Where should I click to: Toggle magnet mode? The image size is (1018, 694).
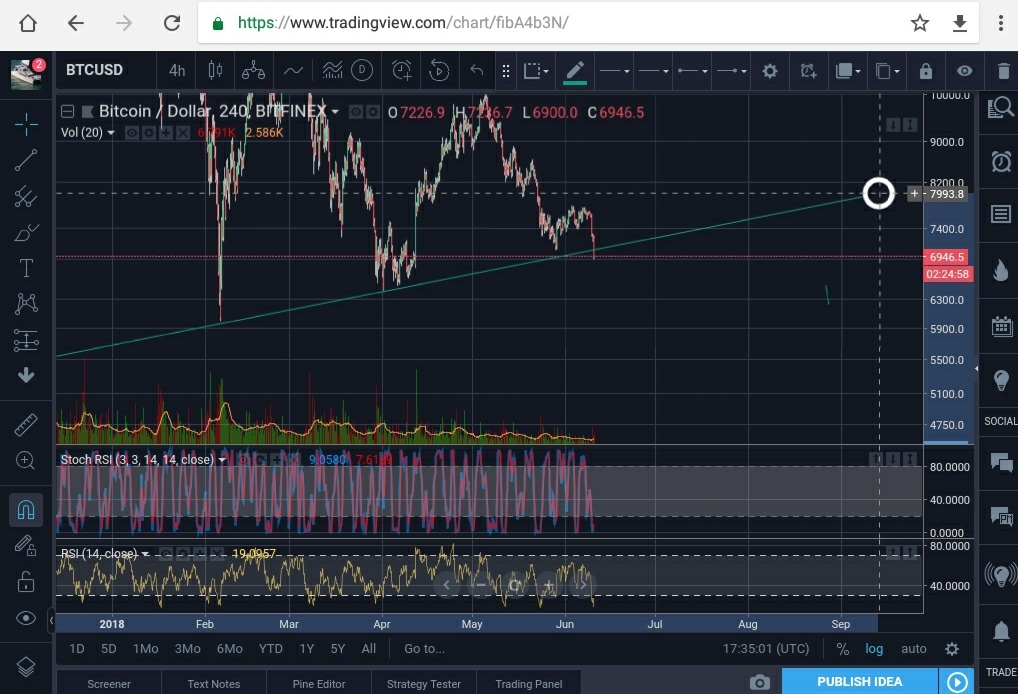coord(26,510)
